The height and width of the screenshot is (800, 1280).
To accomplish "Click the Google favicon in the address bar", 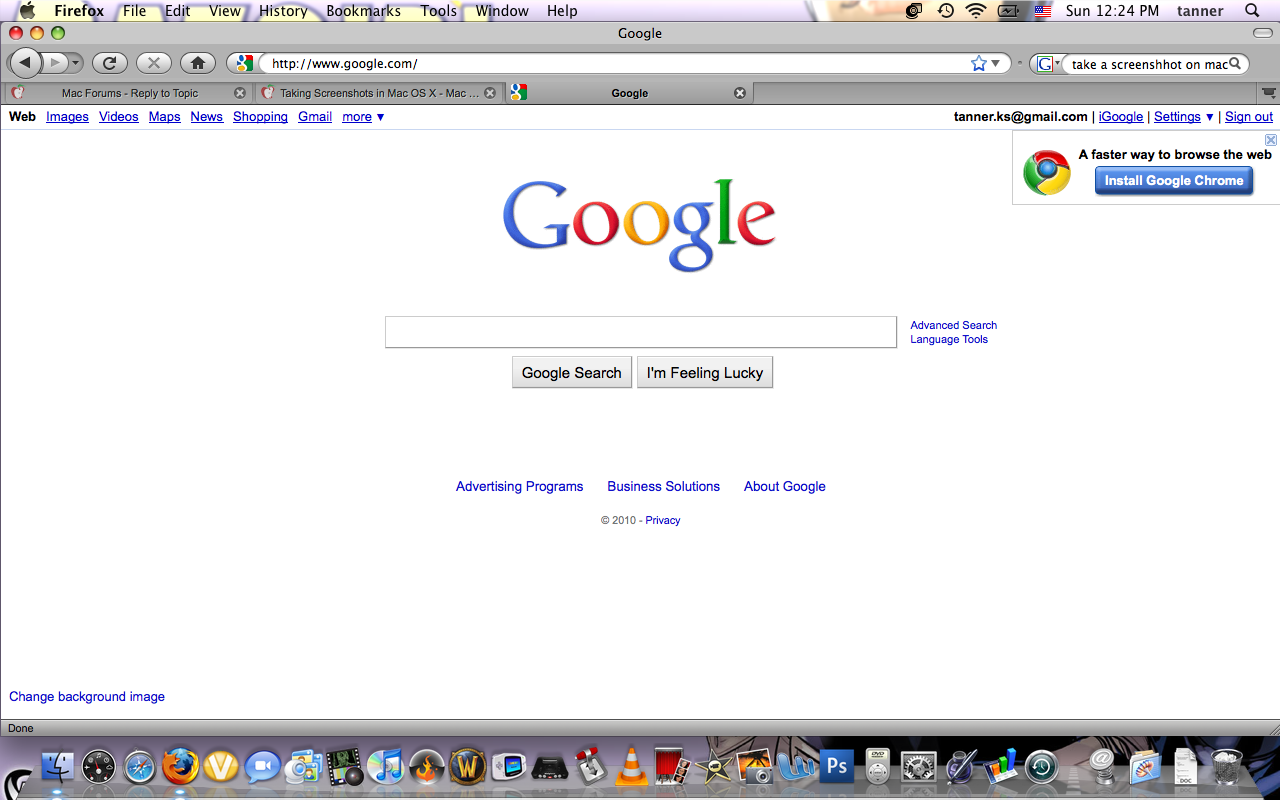I will click(244, 63).
